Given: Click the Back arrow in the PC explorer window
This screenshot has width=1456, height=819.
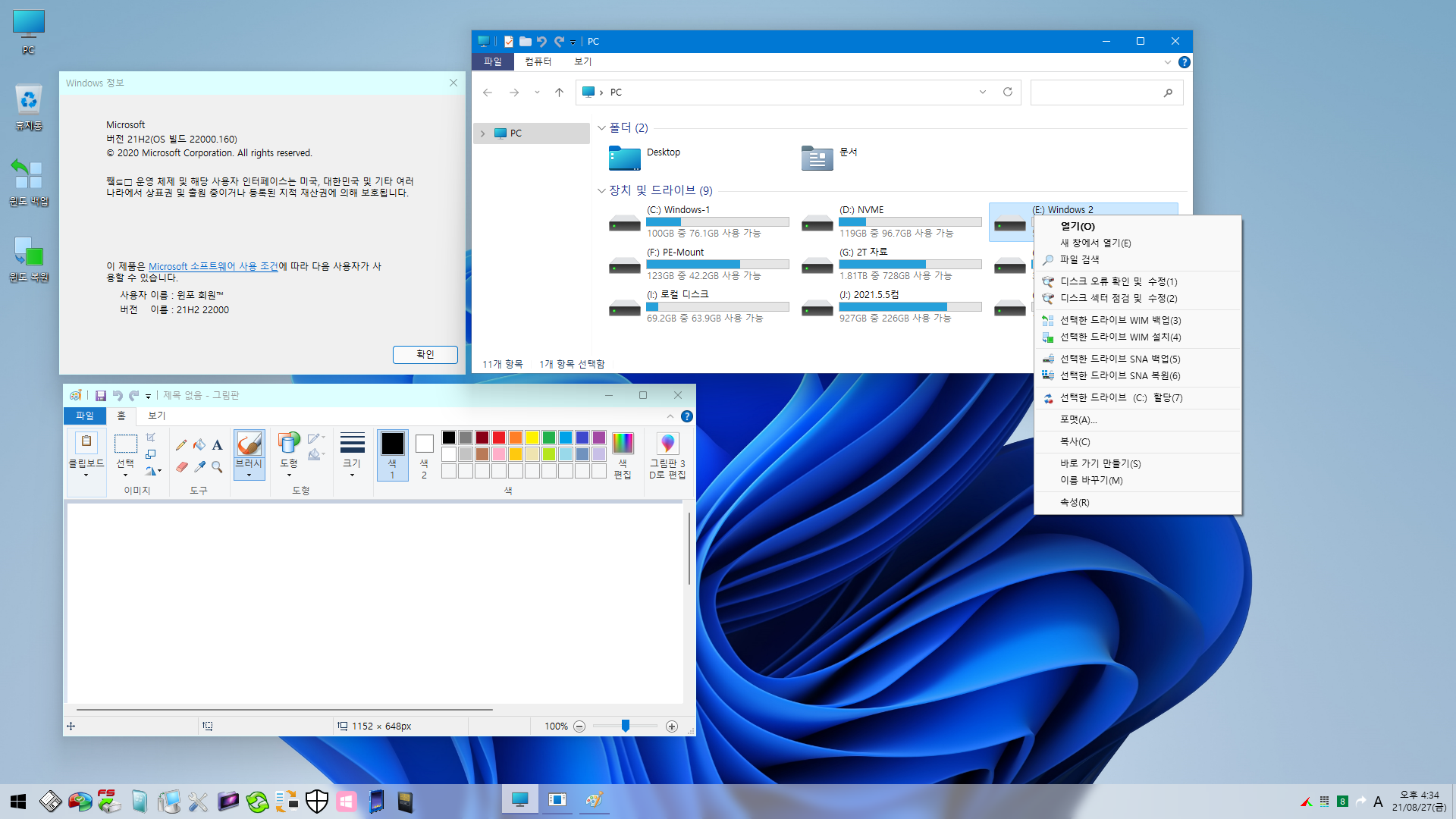Looking at the screenshot, I should [488, 93].
